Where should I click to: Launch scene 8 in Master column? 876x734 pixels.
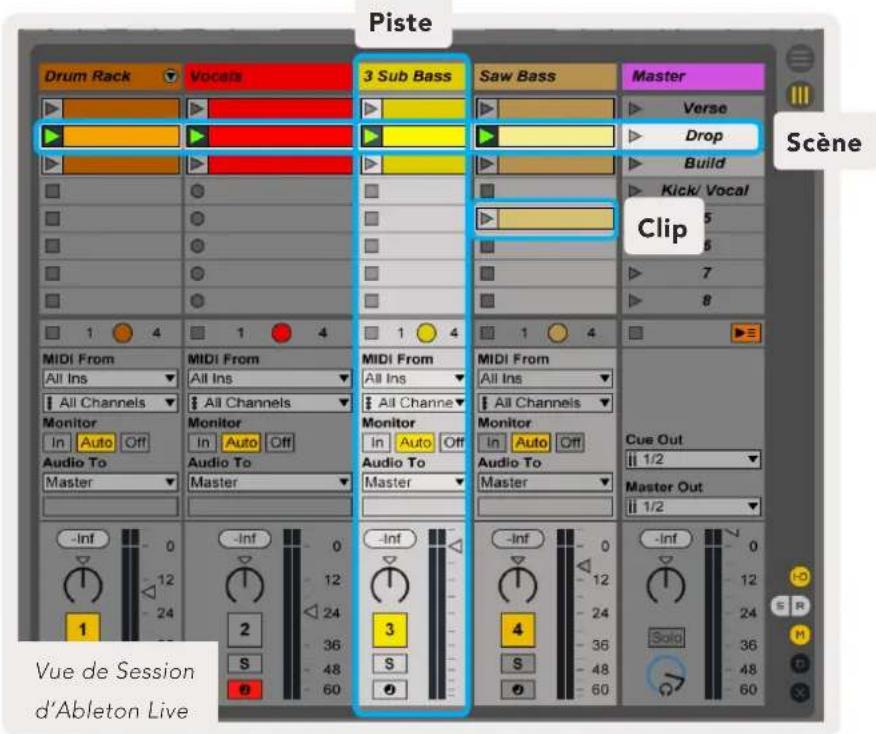[635, 301]
